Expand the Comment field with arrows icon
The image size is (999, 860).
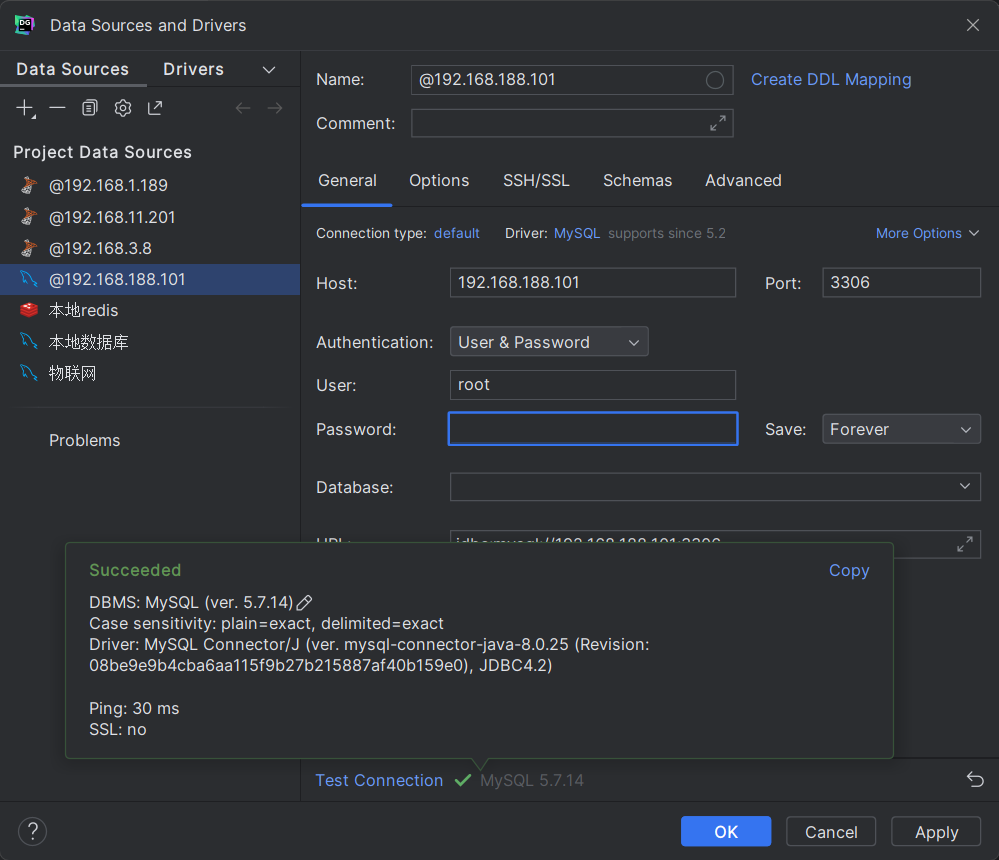click(x=717, y=123)
